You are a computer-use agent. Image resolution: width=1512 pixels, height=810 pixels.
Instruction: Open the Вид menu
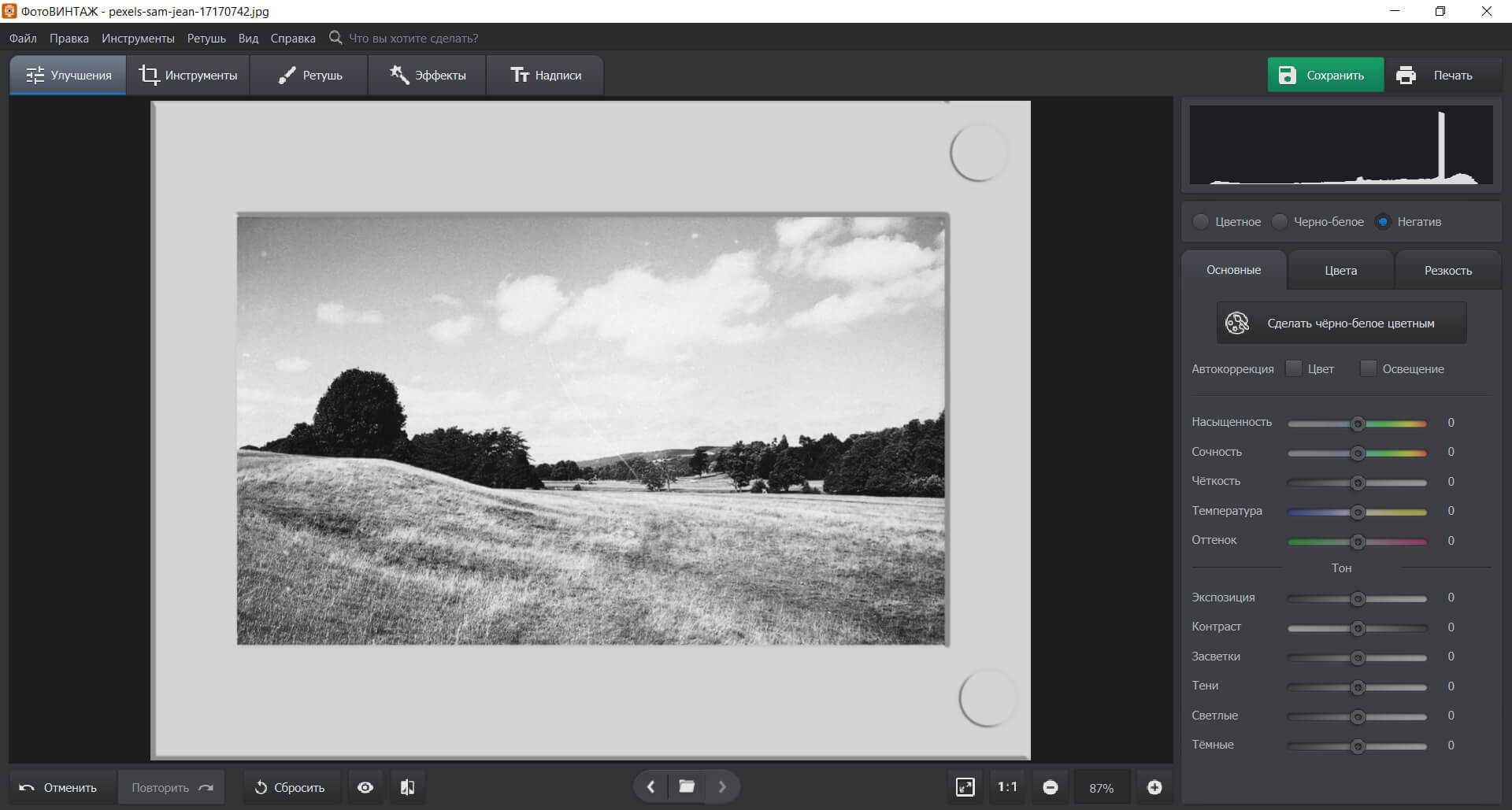coord(248,39)
